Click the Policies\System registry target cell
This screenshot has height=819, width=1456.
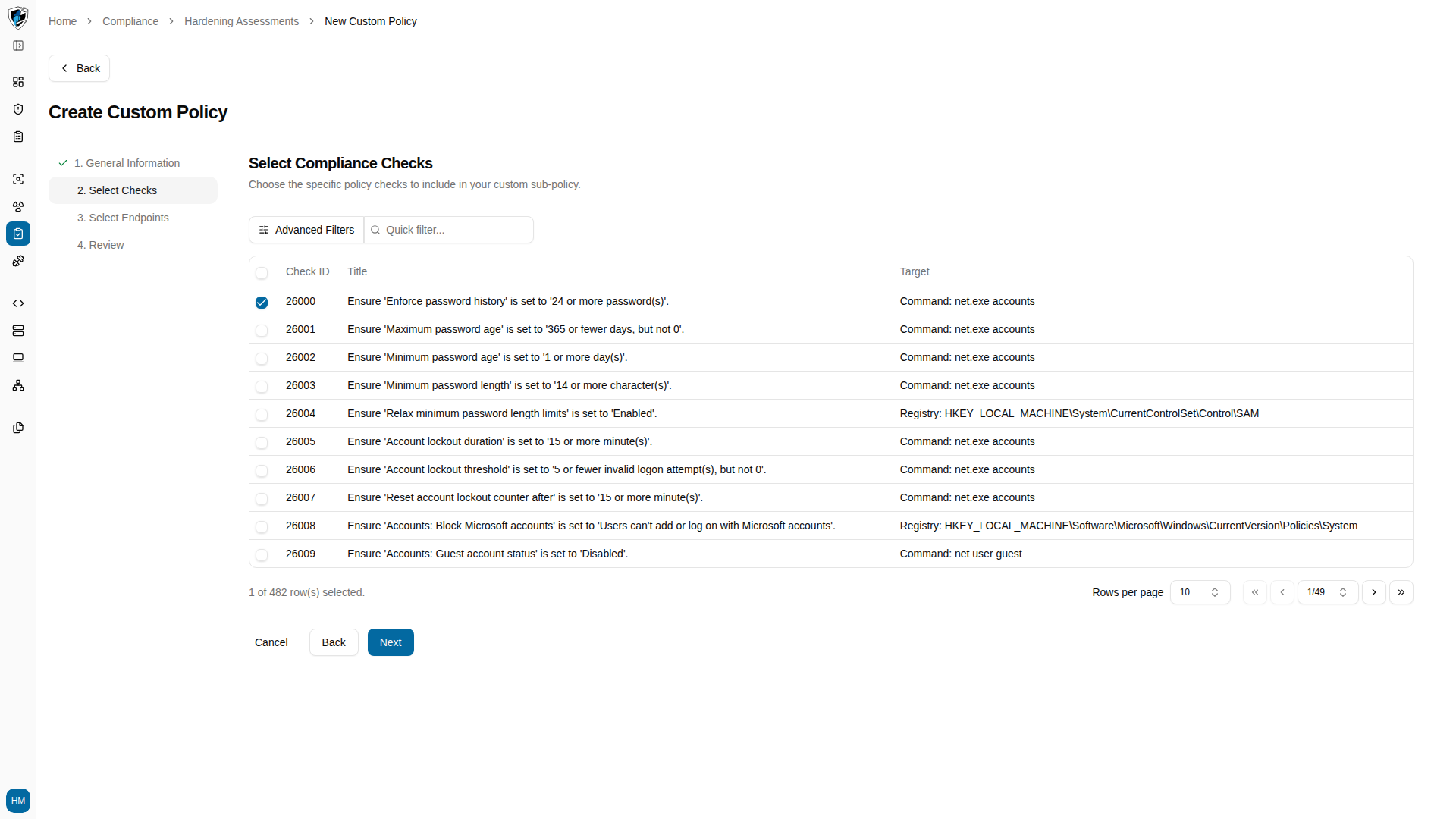tap(1128, 526)
